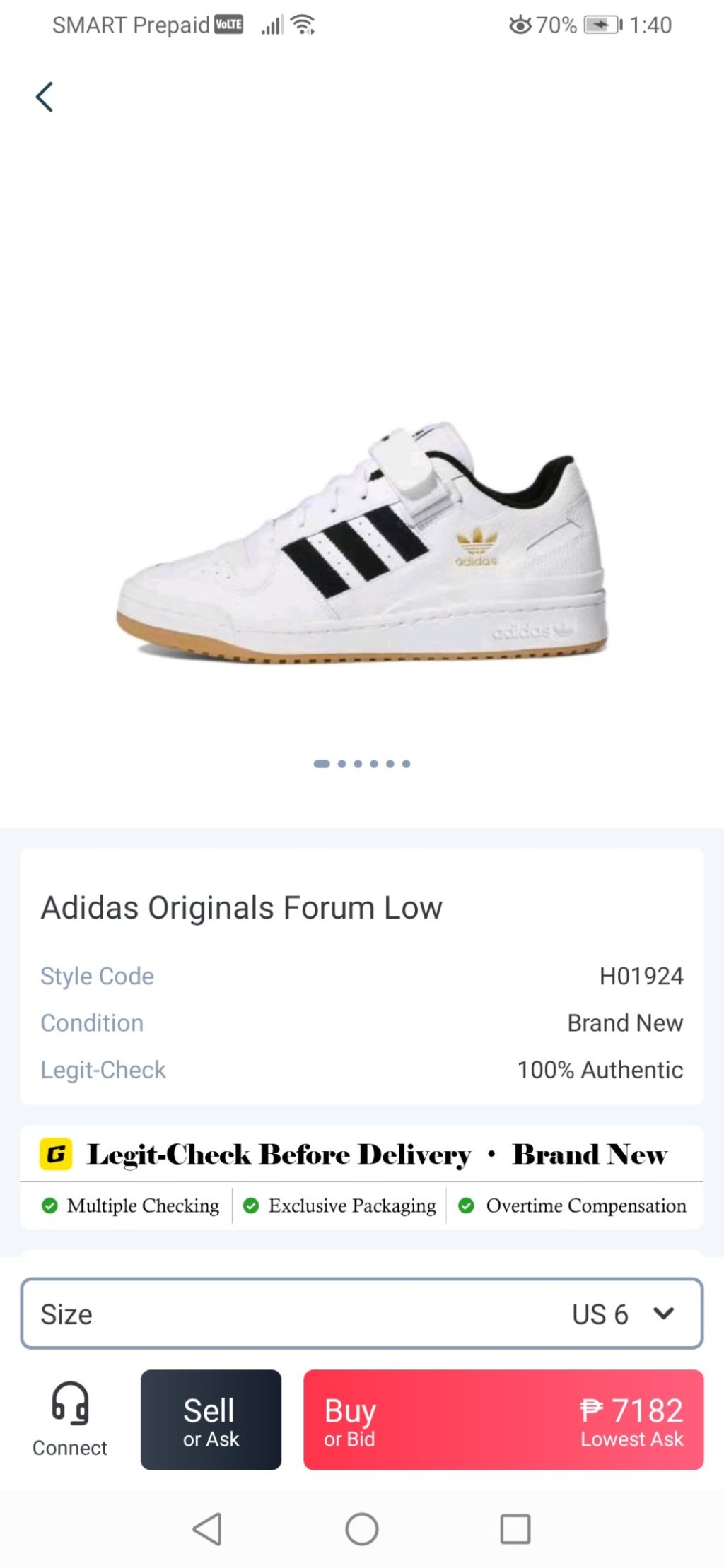Tap Legit-Check Before Delivery banner text
The width and height of the screenshot is (724, 1568).
[279, 1155]
